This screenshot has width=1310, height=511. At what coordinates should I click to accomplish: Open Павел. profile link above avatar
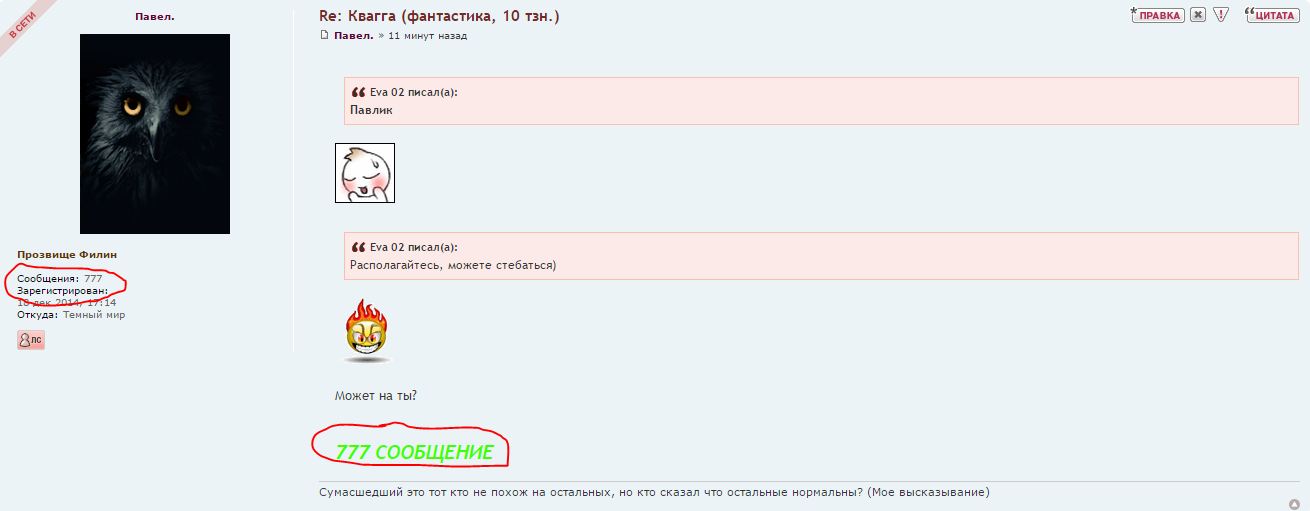(x=155, y=16)
